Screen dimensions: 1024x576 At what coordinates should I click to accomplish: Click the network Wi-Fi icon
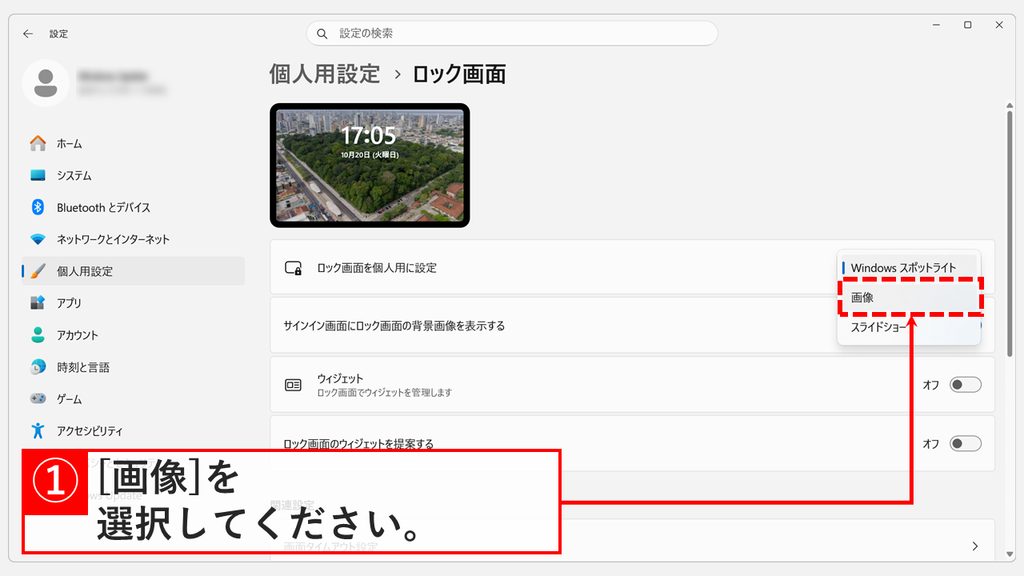tap(38, 239)
